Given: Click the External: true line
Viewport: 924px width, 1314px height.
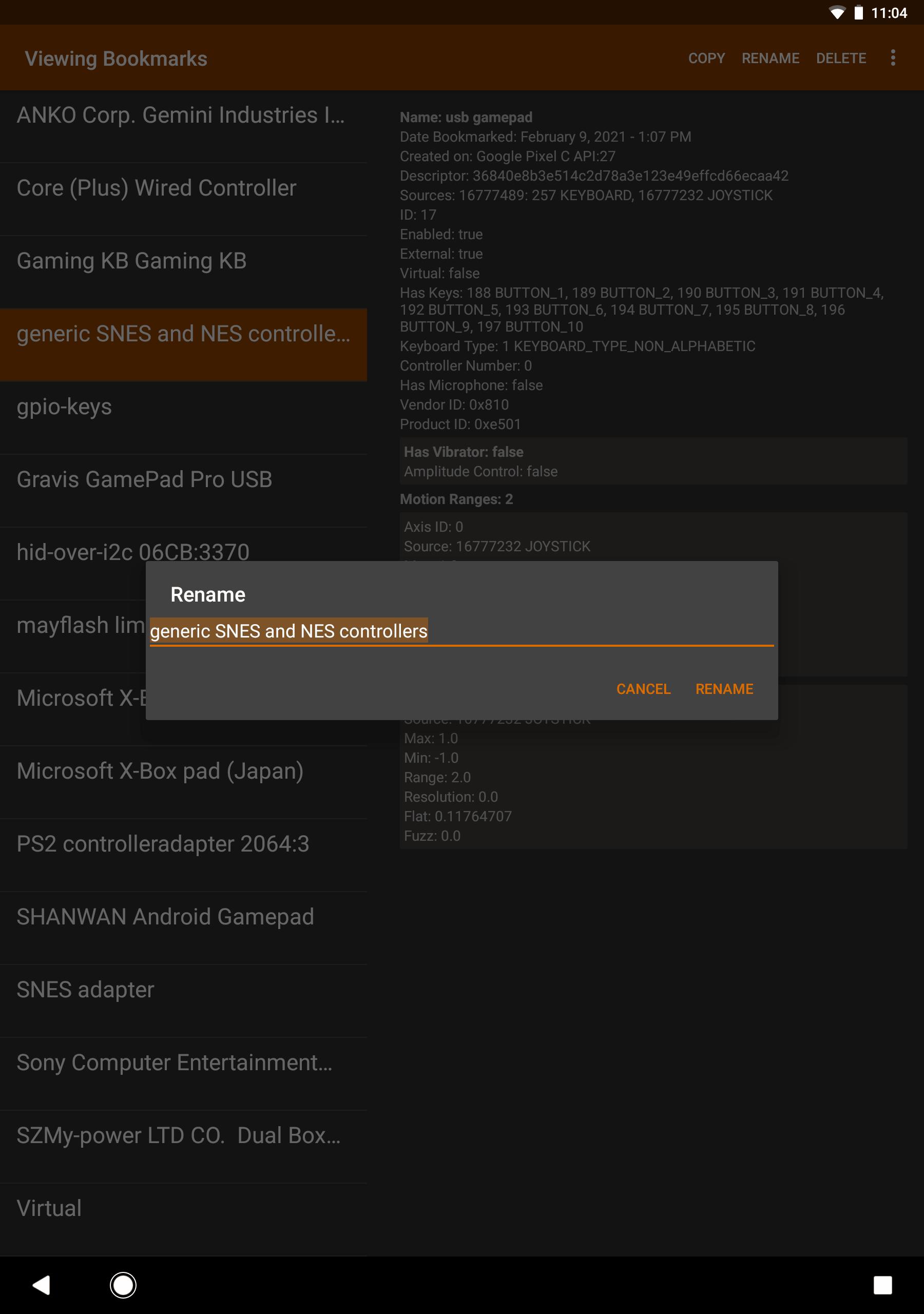Looking at the screenshot, I should pyautogui.click(x=441, y=254).
